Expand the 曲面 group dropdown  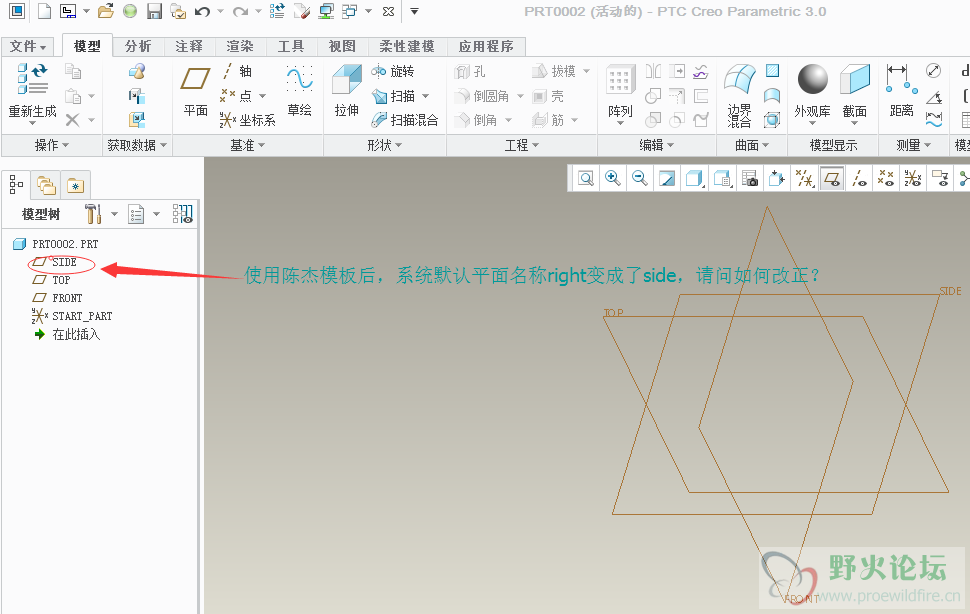tap(752, 145)
